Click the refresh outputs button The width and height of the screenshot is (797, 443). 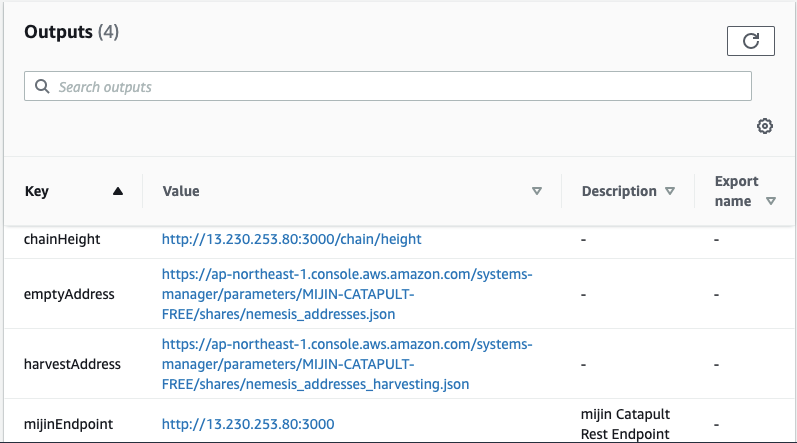click(x=750, y=41)
